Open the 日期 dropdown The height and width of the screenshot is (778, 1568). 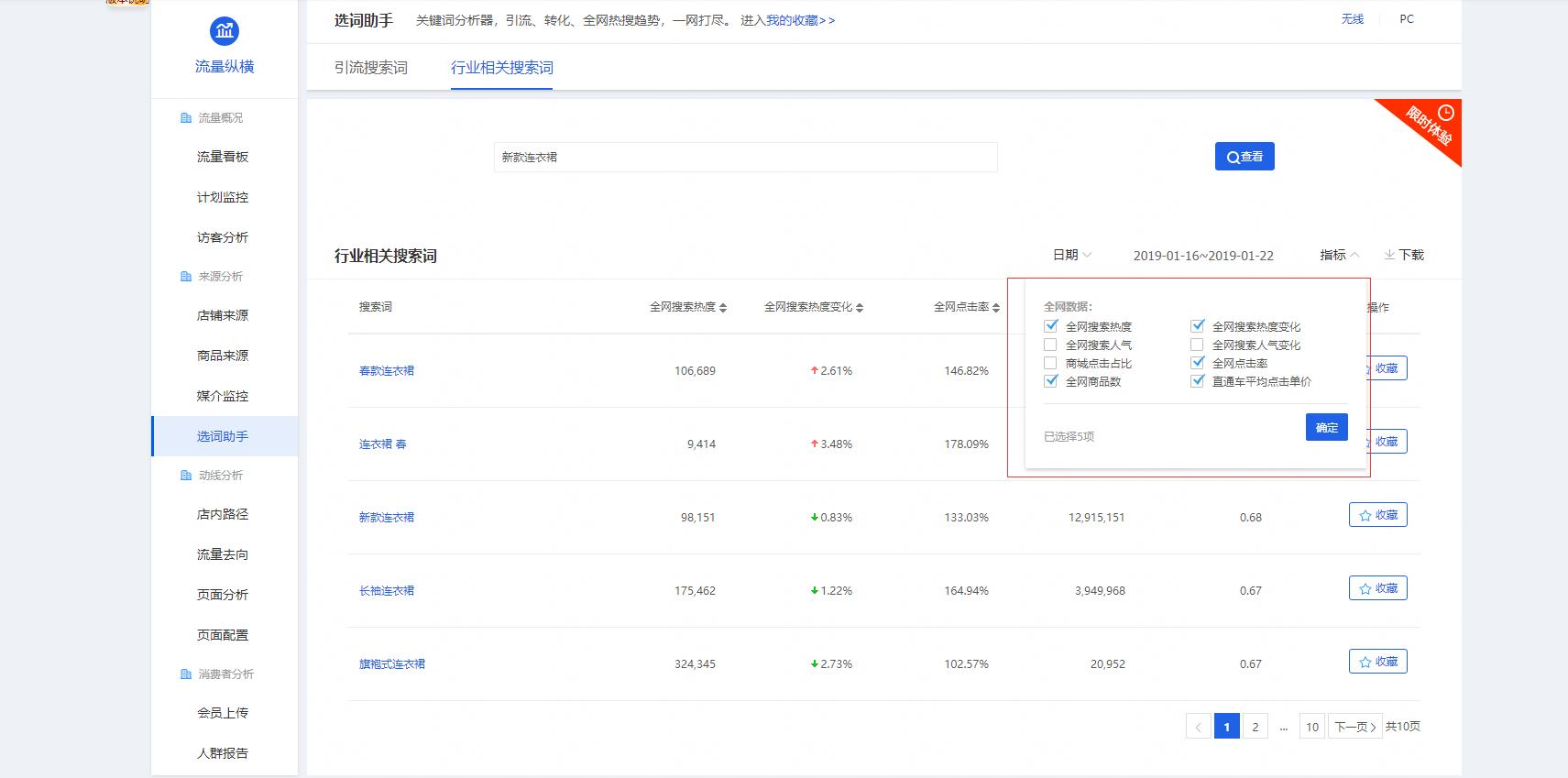pos(1071,255)
